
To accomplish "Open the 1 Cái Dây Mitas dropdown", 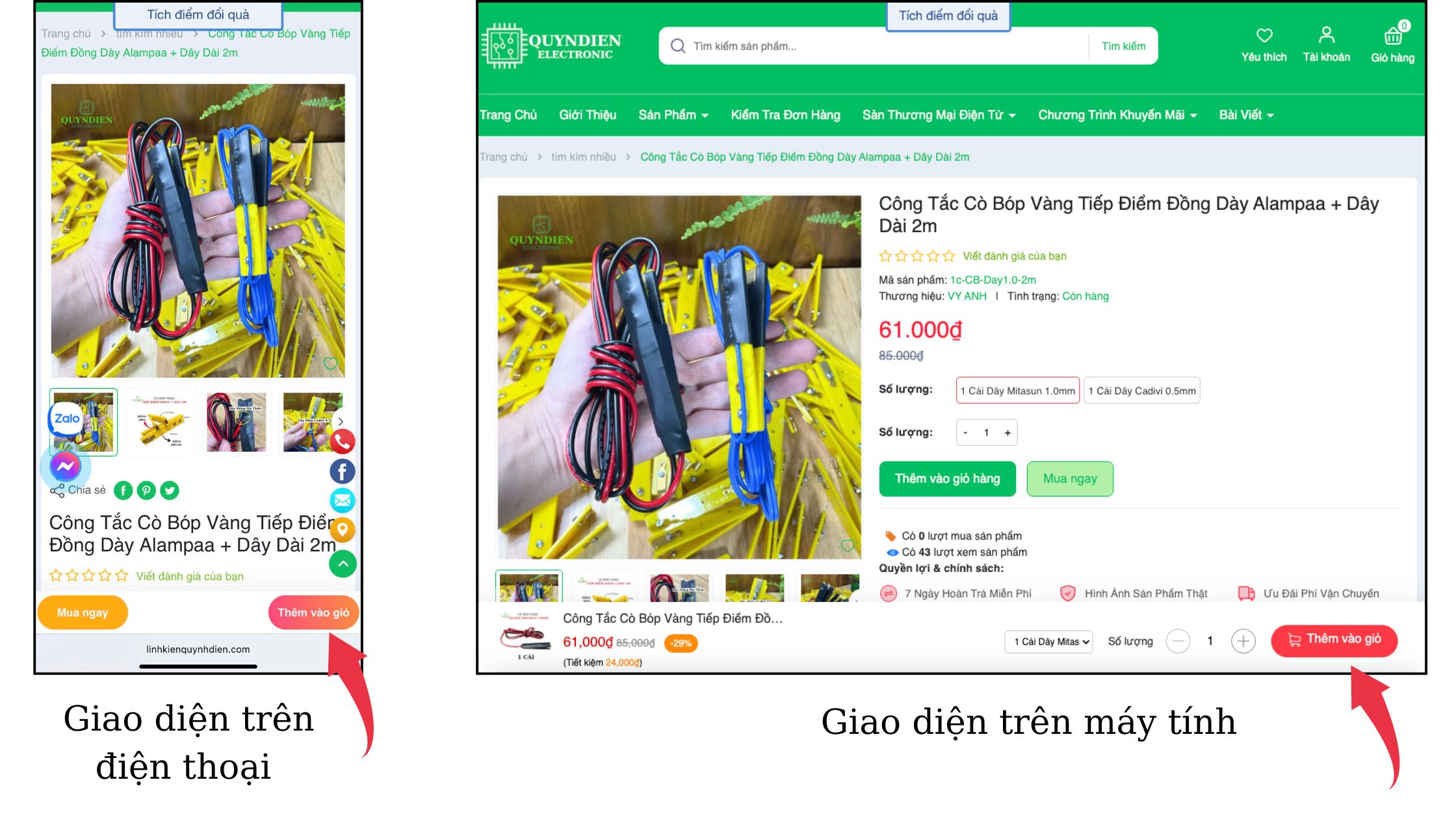I will point(1048,642).
